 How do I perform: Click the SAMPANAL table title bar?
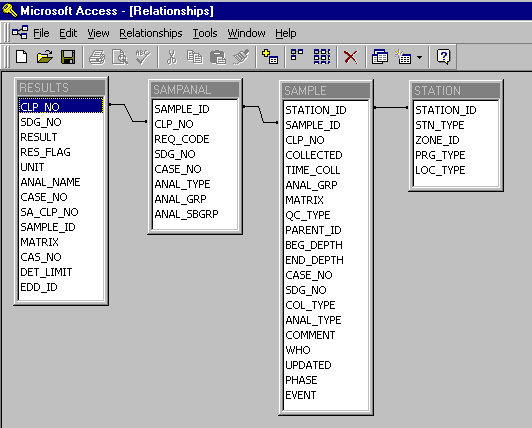click(195, 90)
